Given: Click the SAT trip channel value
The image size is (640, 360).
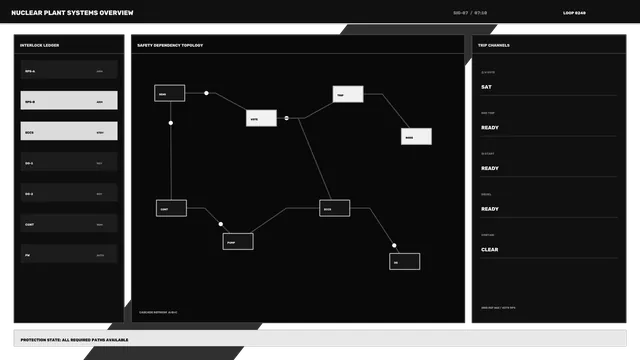Looking at the screenshot, I should coord(486,87).
